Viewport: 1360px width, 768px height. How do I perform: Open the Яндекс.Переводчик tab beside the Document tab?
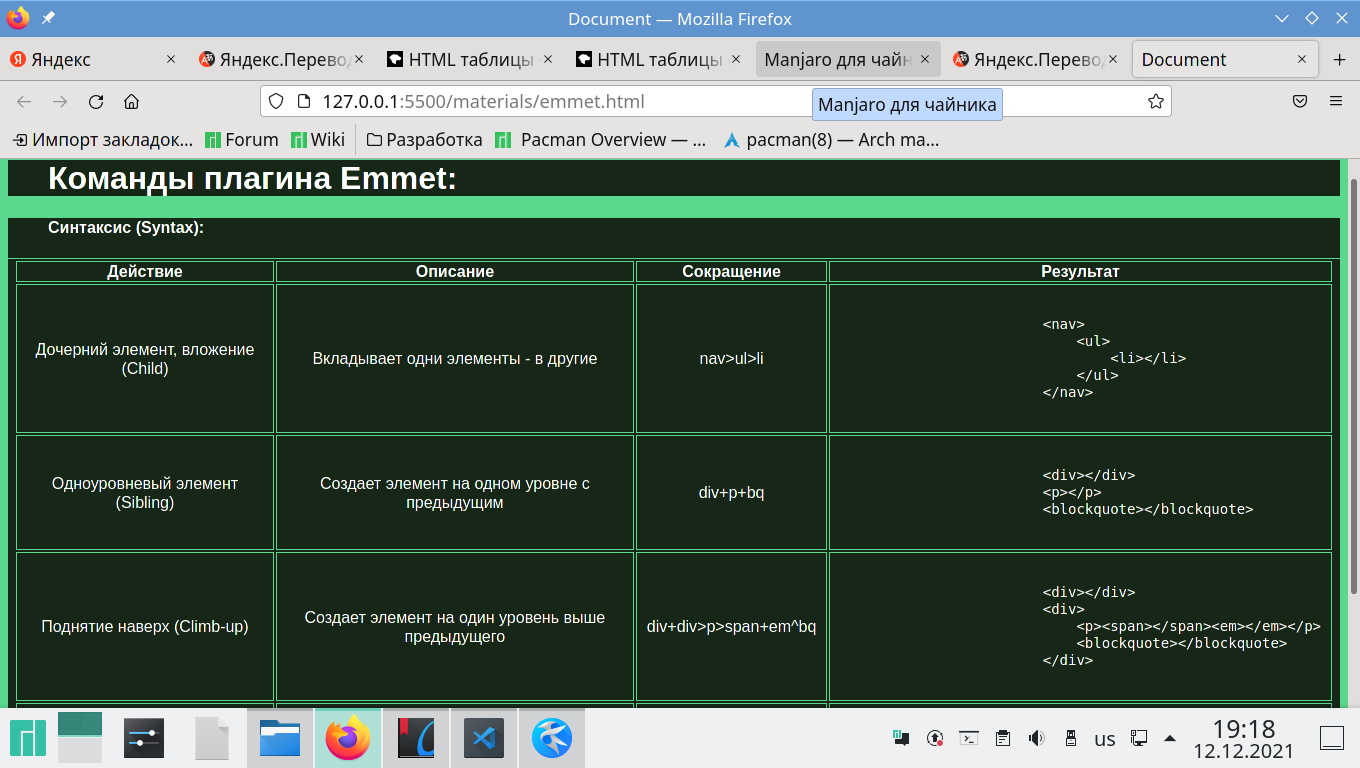pos(1036,60)
